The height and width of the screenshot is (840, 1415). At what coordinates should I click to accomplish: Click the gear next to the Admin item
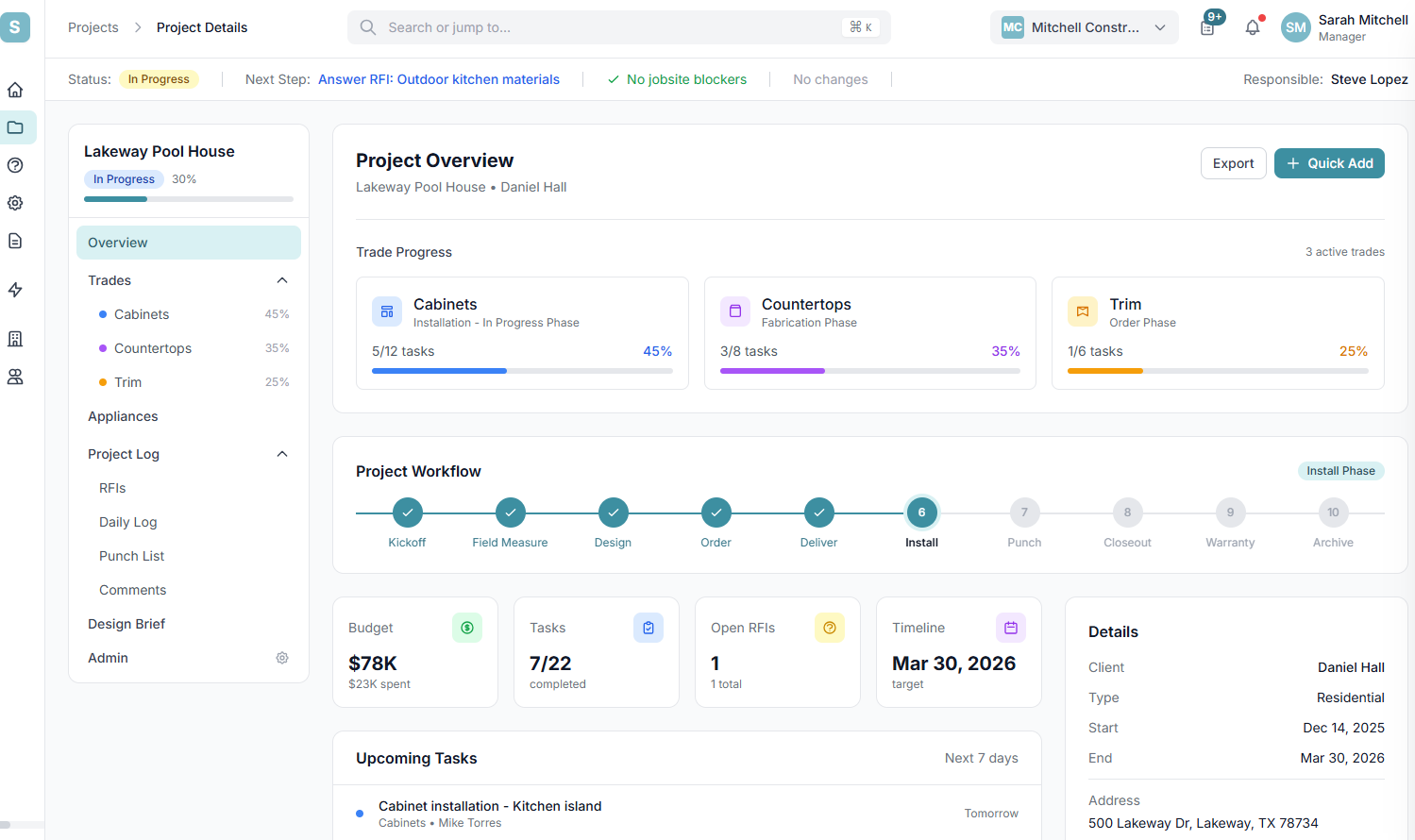pos(281,658)
